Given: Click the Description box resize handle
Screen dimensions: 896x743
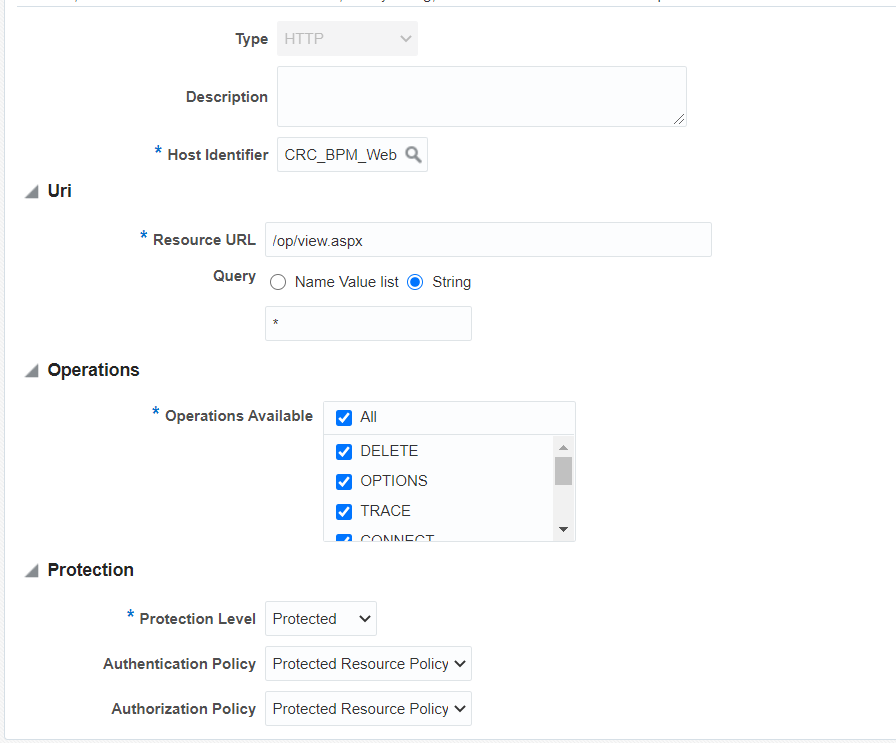Looking at the screenshot, I should 679,119.
